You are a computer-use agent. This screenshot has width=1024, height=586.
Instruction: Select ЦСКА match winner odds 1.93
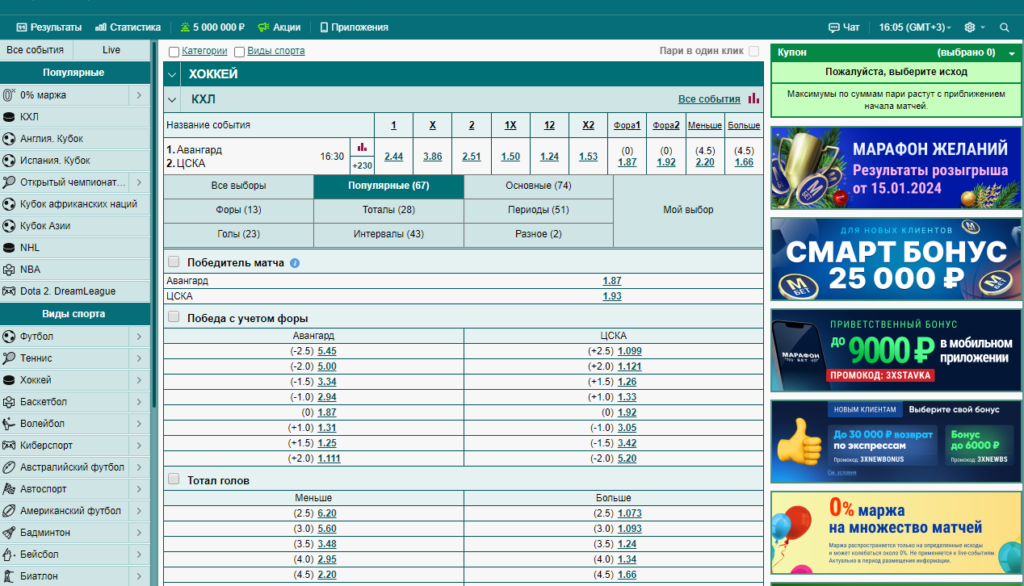(x=611, y=297)
